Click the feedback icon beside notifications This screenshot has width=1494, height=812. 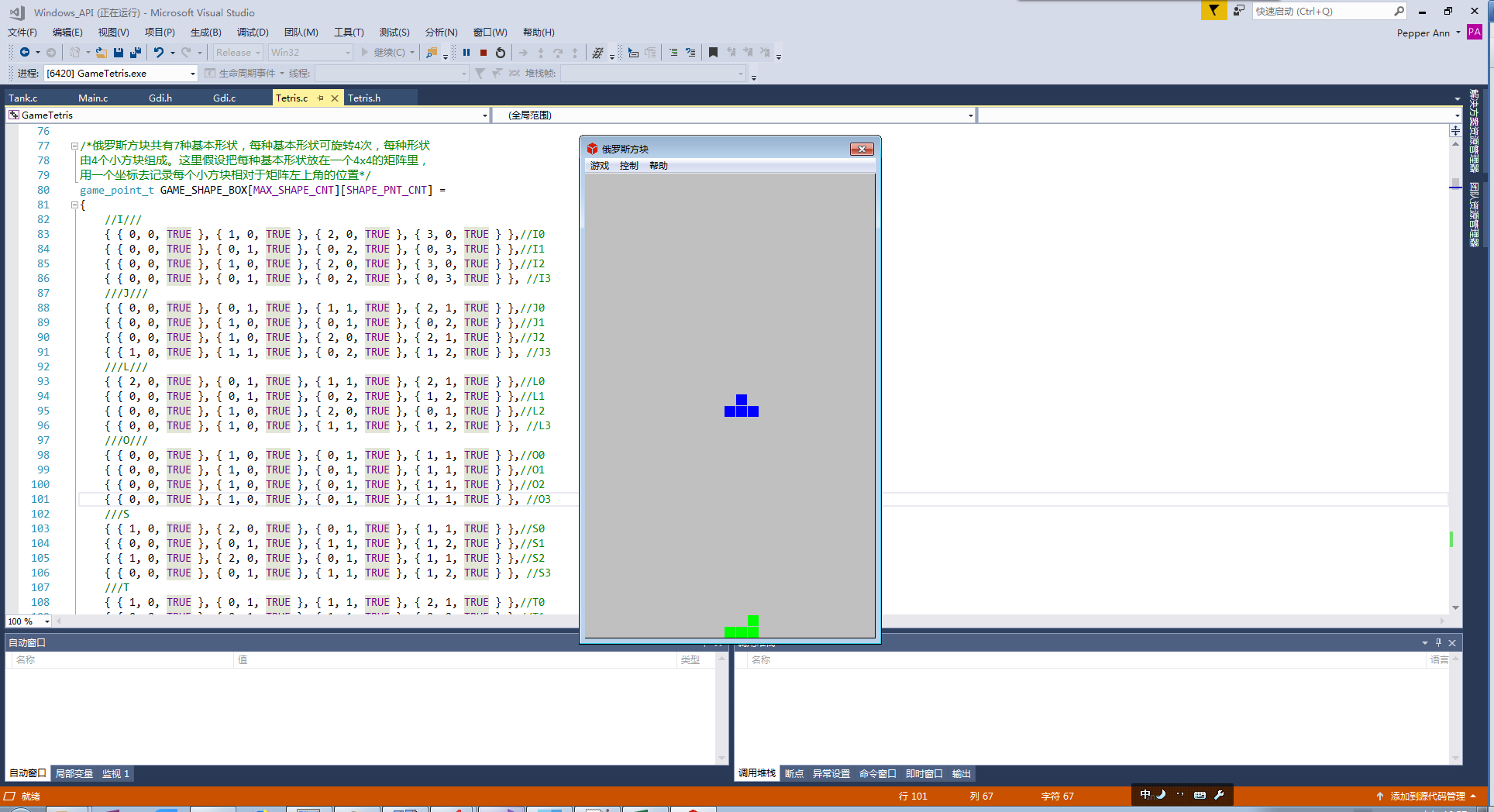click(1239, 11)
